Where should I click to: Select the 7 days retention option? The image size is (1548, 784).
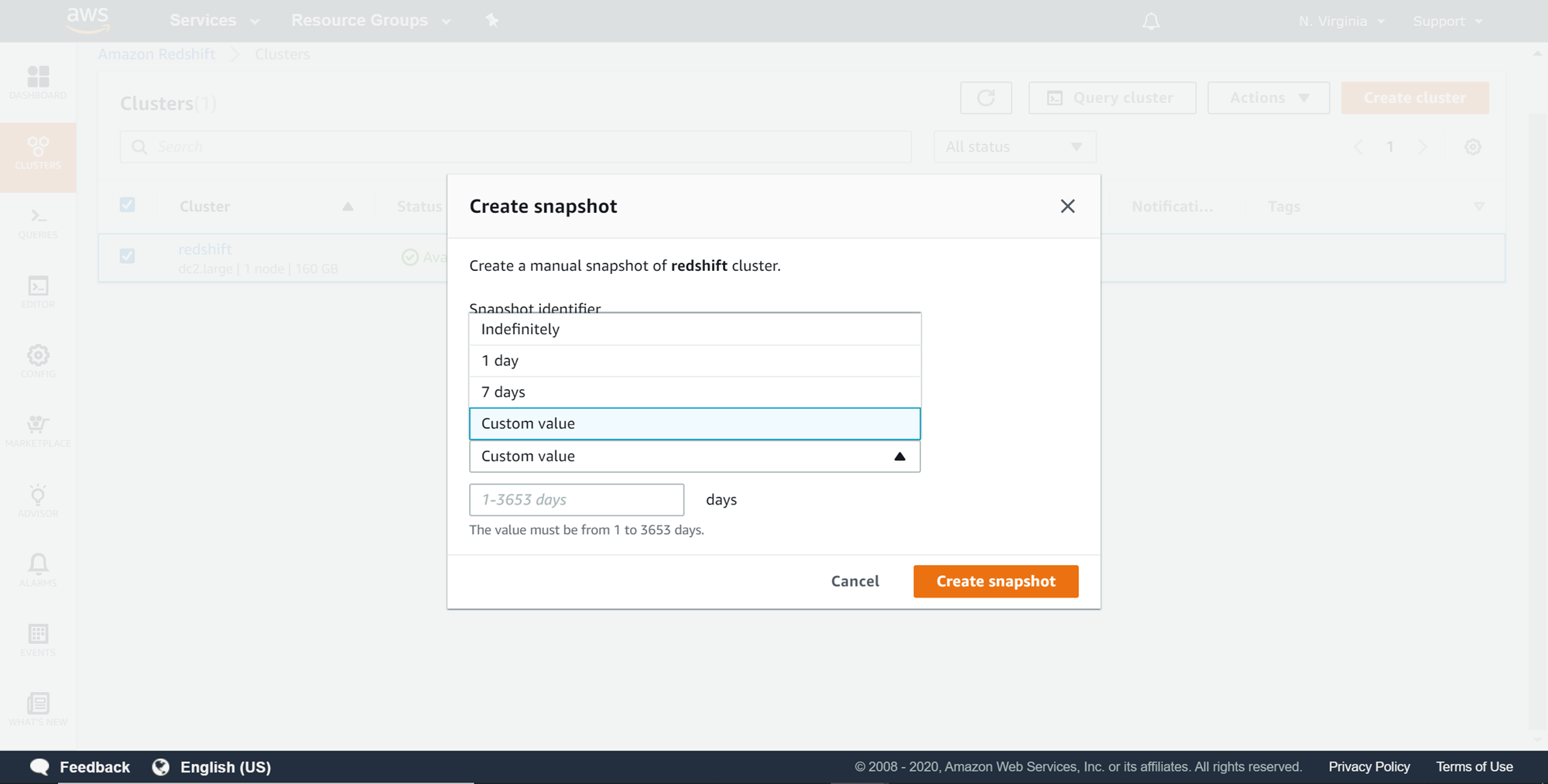click(x=694, y=392)
